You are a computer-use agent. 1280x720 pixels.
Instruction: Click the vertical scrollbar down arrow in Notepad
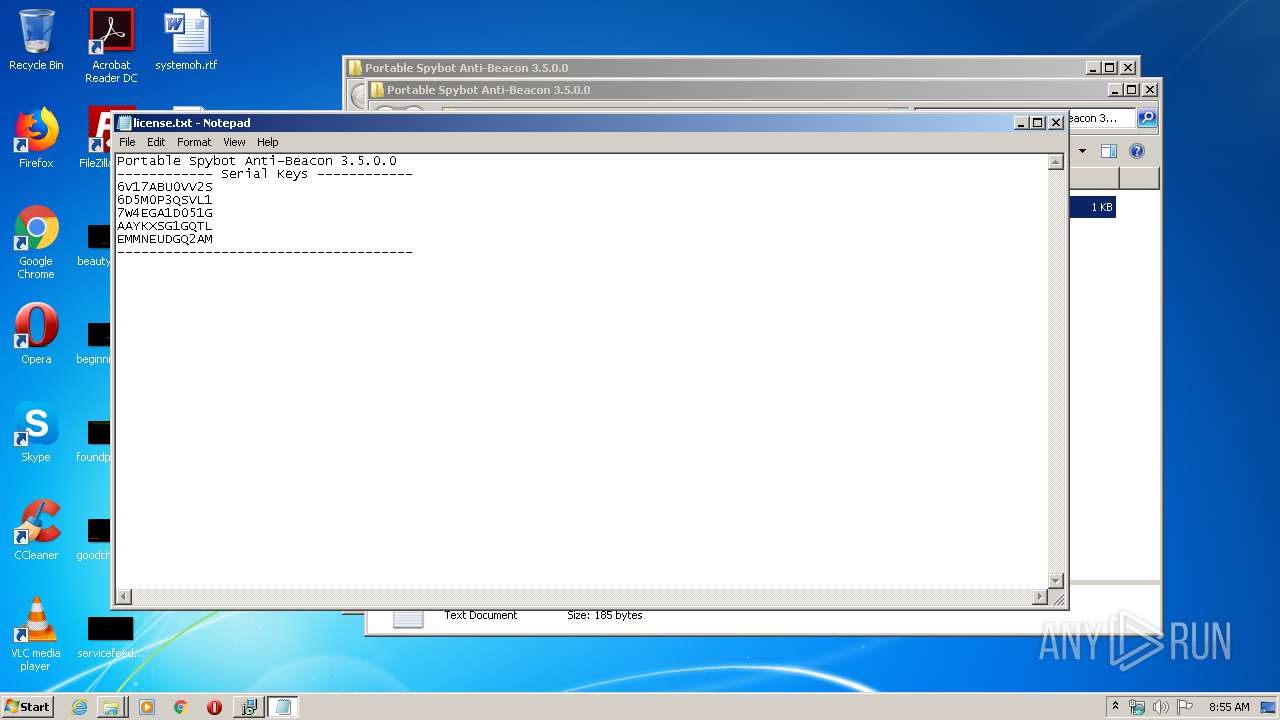[1055, 581]
